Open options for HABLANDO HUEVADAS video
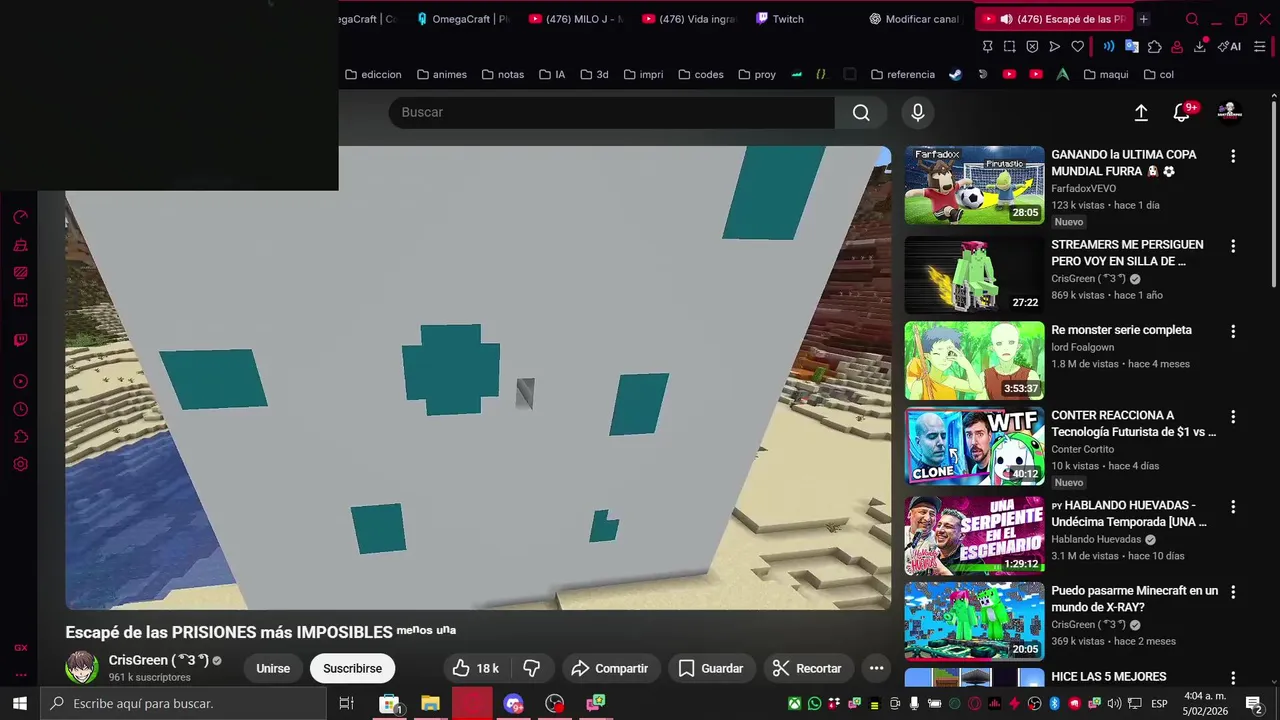Image resolution: width=1280 pixels, height=720 pixels. [1233, 507]
